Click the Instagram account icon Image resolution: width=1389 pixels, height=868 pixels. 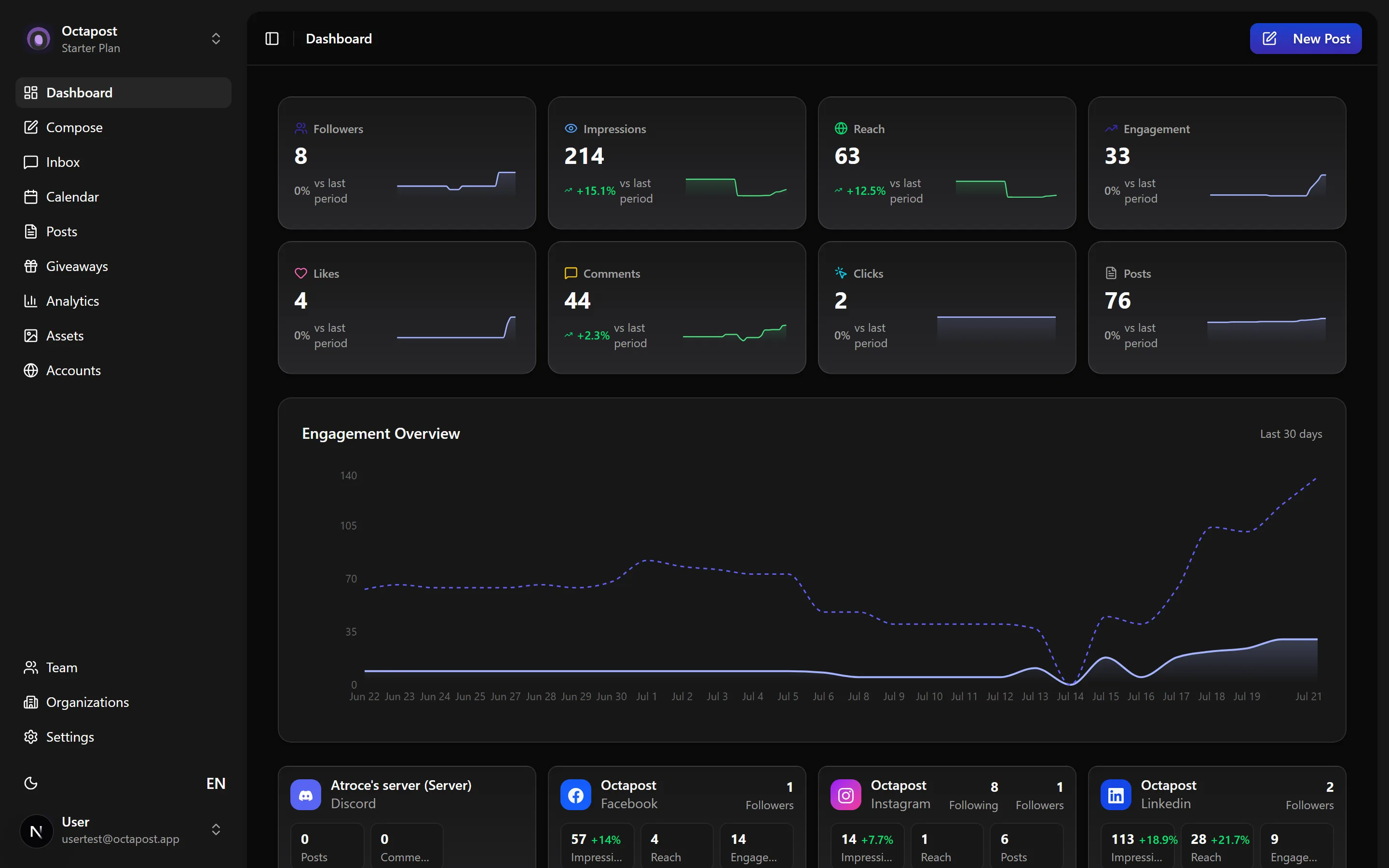click(x=846, y=795)
